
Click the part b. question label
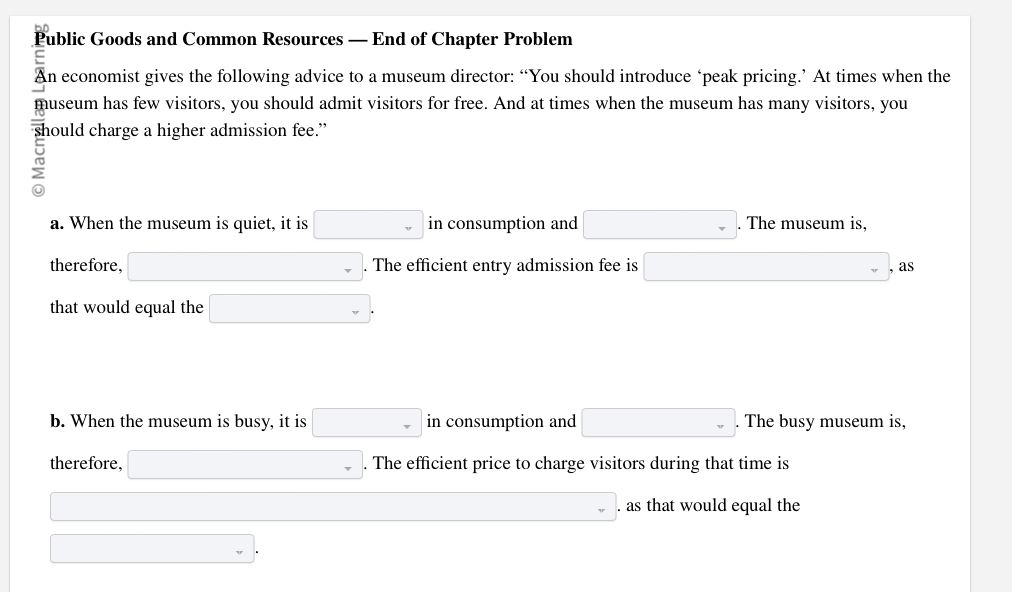point(56,421)
